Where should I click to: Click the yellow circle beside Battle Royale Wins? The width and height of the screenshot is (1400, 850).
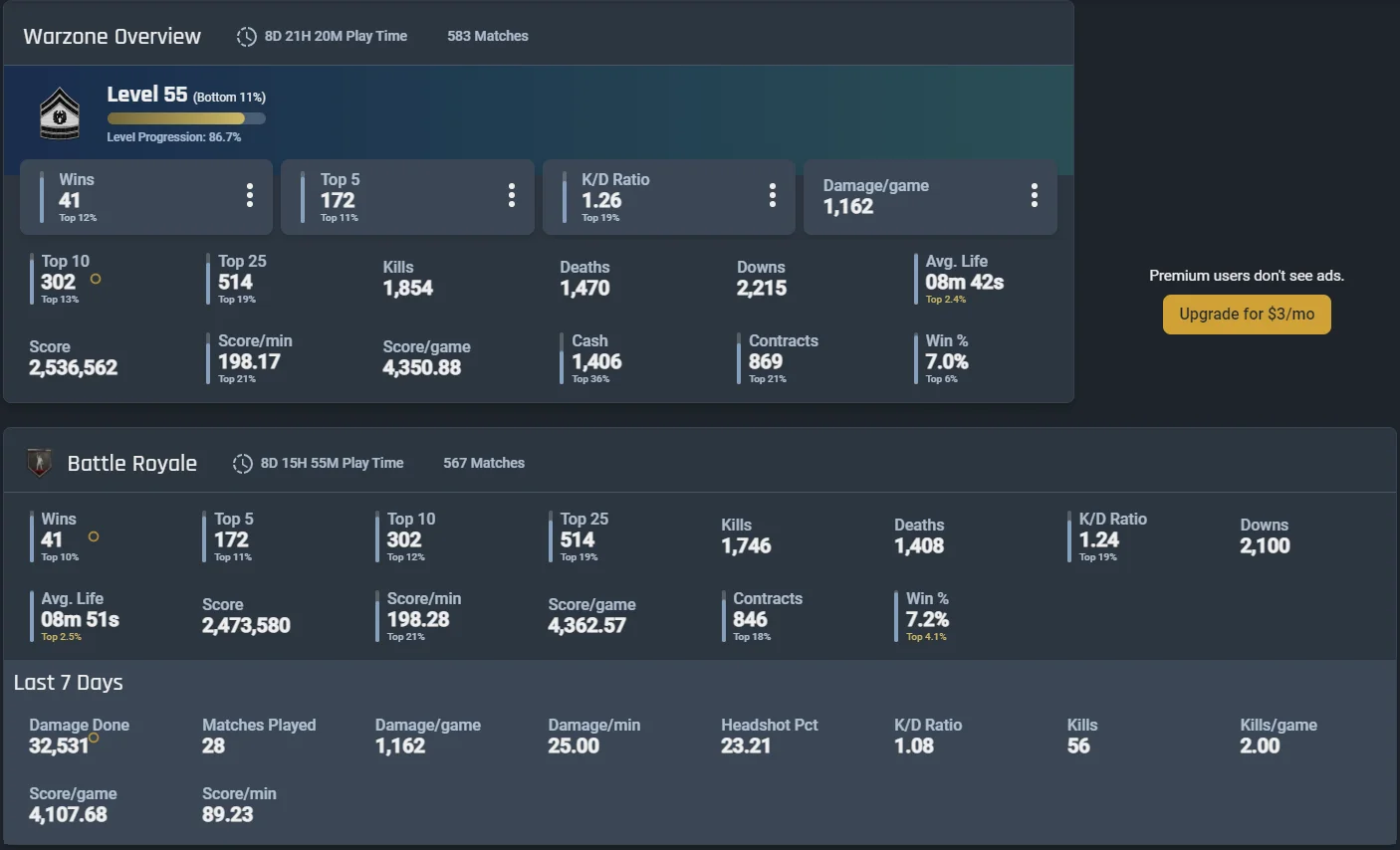click(x=94, y=536)
